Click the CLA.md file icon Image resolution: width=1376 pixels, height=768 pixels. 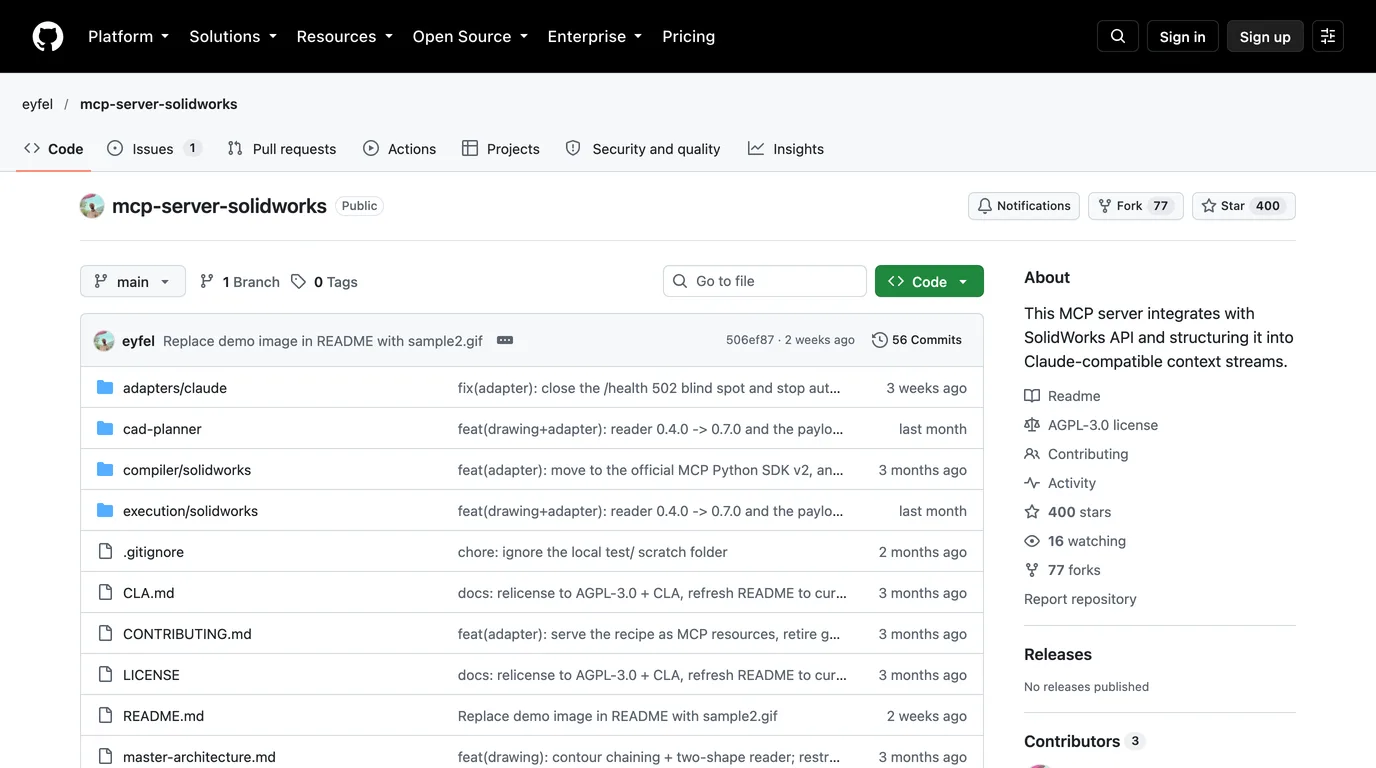pos(105,593)
